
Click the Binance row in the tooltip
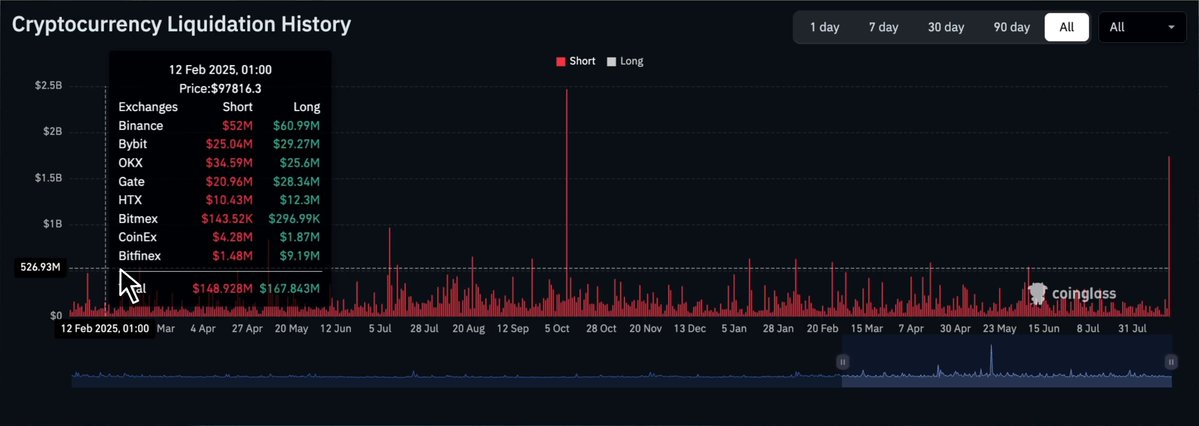(x=219, y=125)
